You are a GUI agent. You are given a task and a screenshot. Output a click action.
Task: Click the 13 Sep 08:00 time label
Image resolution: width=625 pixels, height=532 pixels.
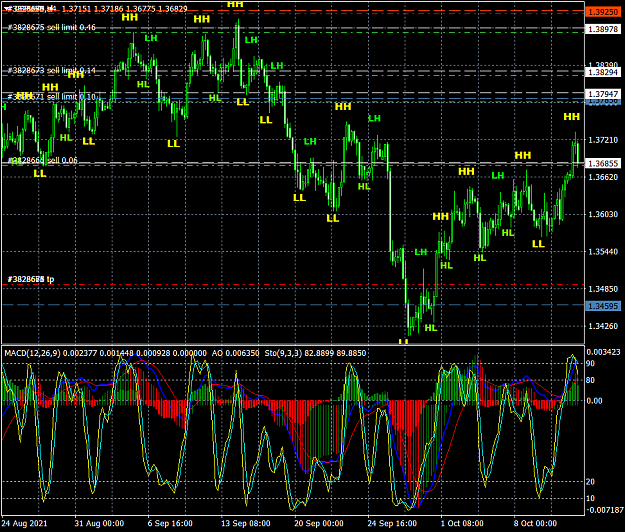click(246, 523)
